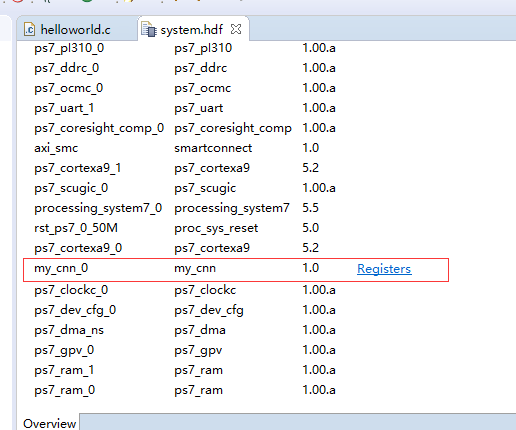Click the ps7_ddrc IP type cell
Image resolution: width=516 pixels, height=430 pixels.
point(200,68)
